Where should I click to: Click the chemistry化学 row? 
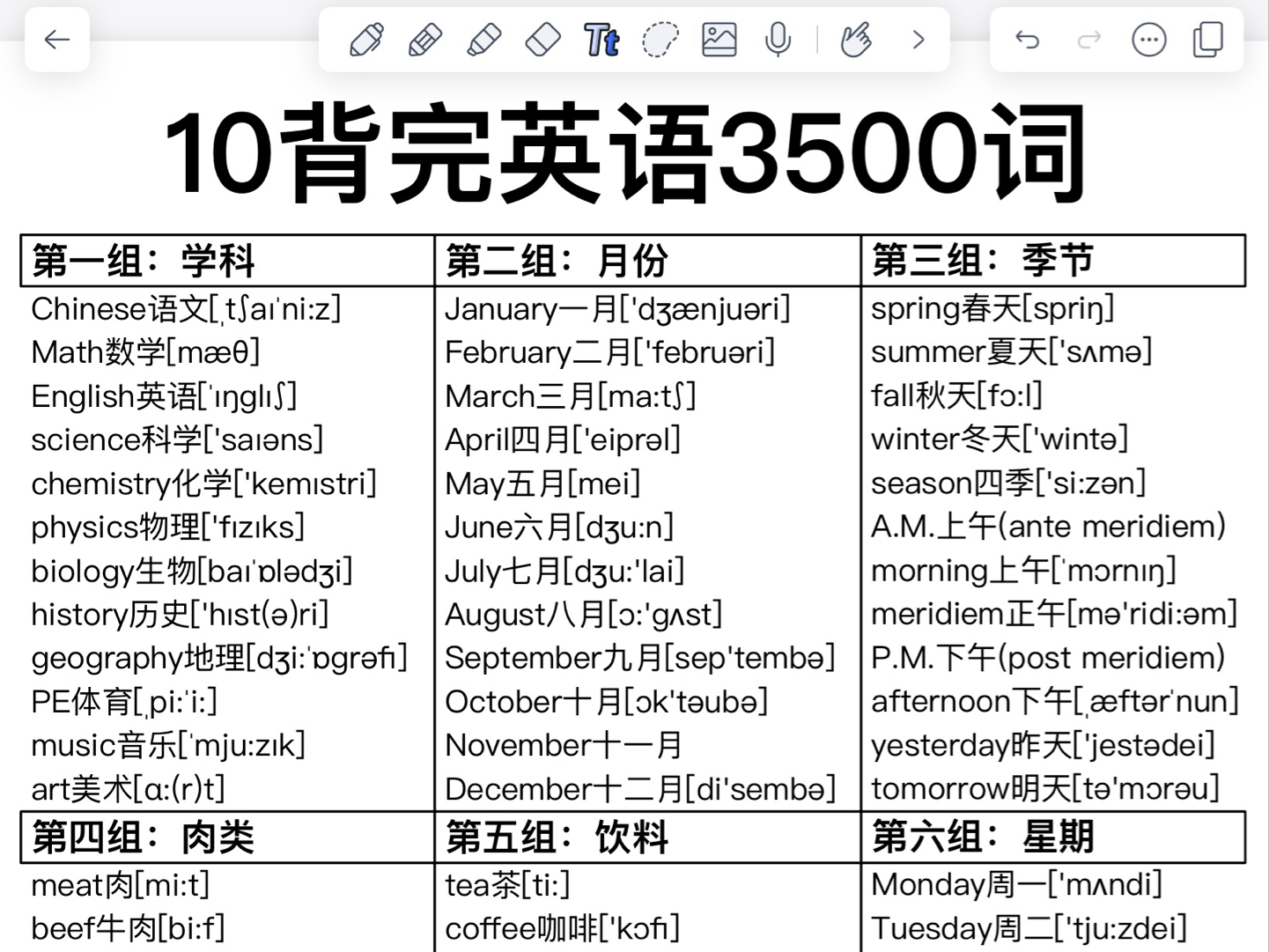pos(203,483)
